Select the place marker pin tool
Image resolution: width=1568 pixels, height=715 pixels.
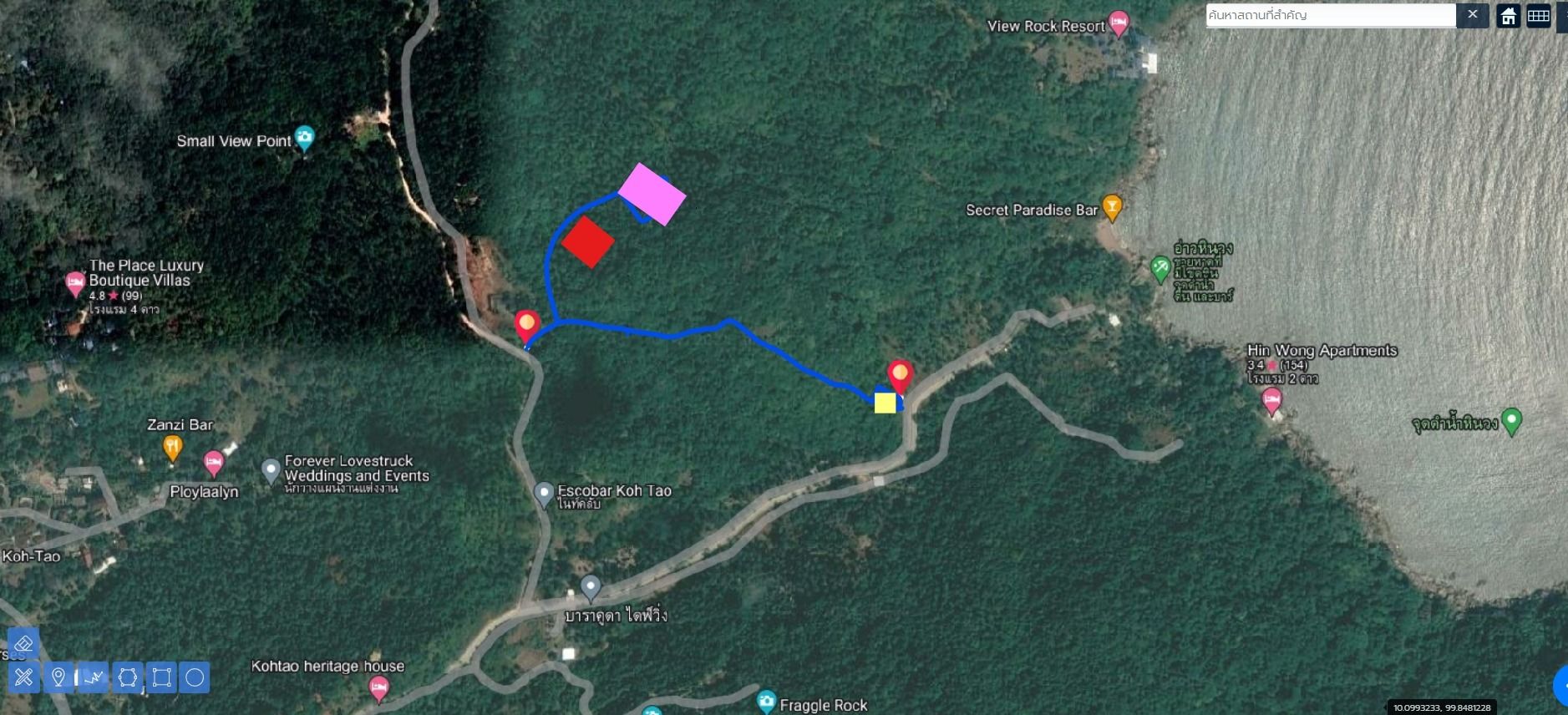pyautogui.click(x=58, y=677)
